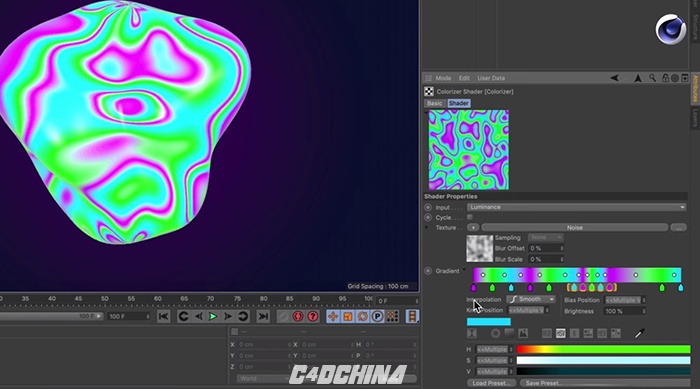
Task: Click the cyan color swatch
Action: tap(488, 322)
